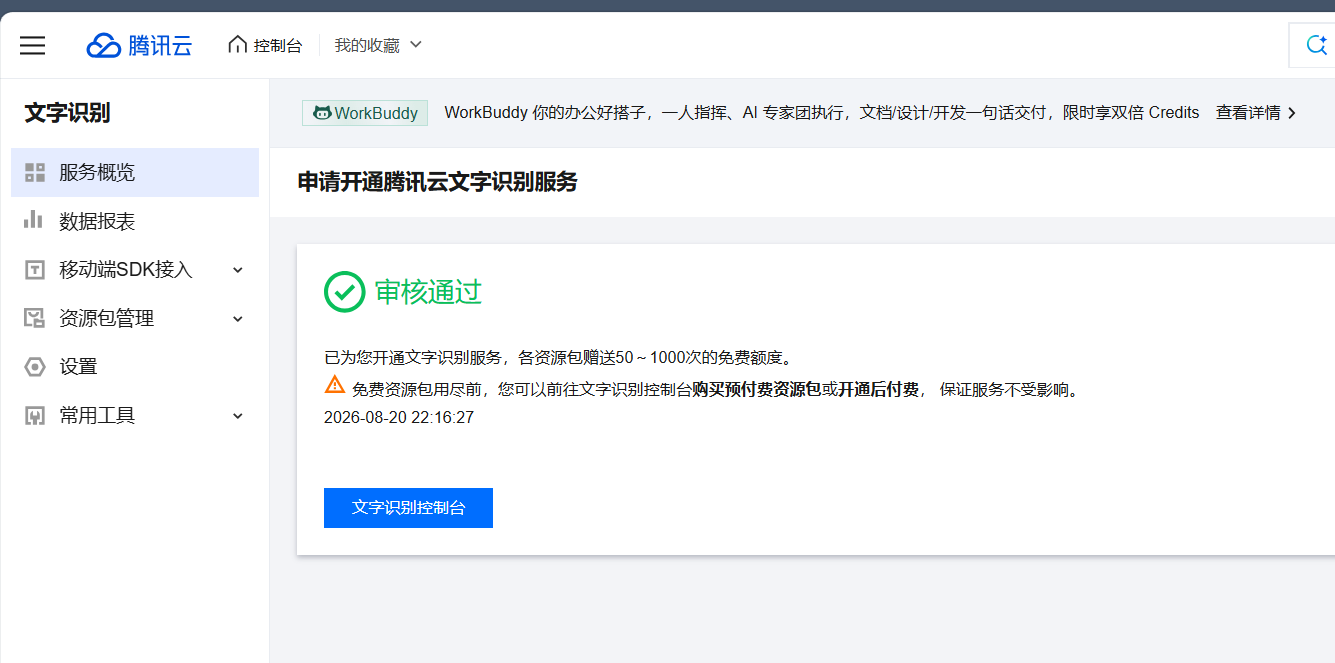The width and height of the screenshot is (1335, 663).
Task: Click the 查看详情 right arrow
Action: pos(1291,113)
